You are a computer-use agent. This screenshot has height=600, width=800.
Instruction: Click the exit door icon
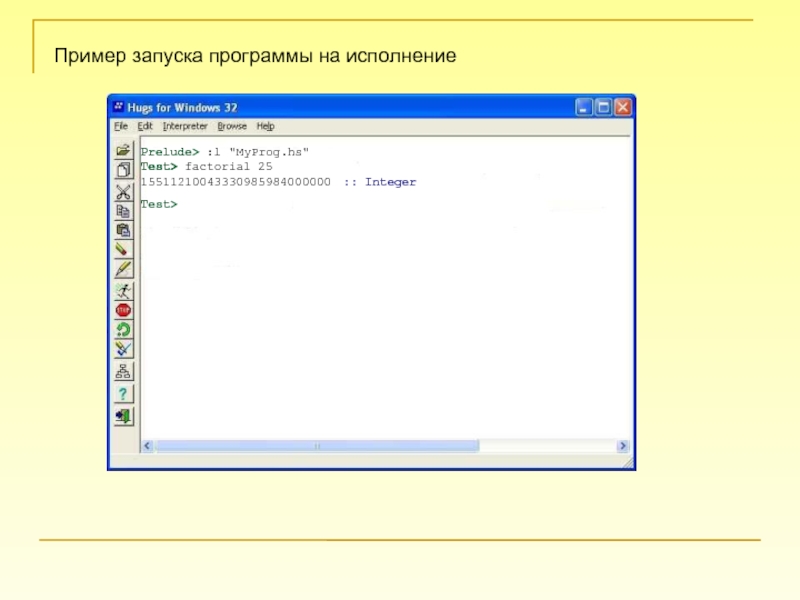click(123, 415)
